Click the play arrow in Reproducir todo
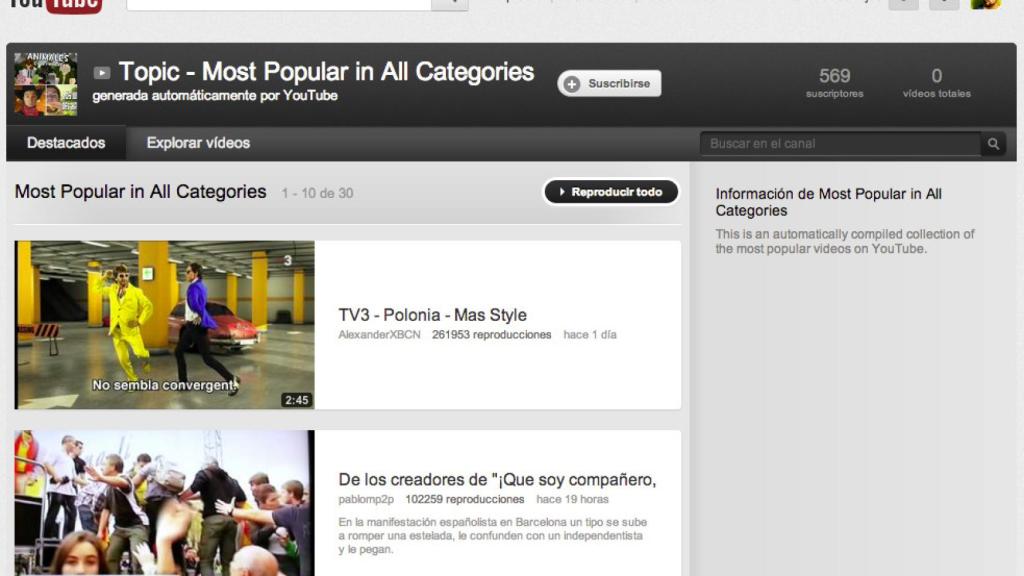This screenshot has height=576, width=1024. click(562, 192)
